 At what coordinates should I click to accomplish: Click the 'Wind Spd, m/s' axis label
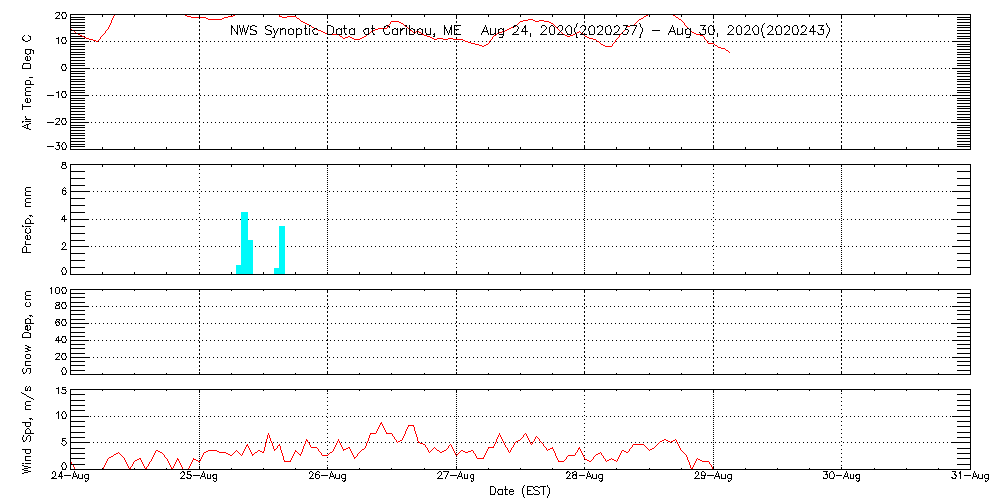[28, 428]
